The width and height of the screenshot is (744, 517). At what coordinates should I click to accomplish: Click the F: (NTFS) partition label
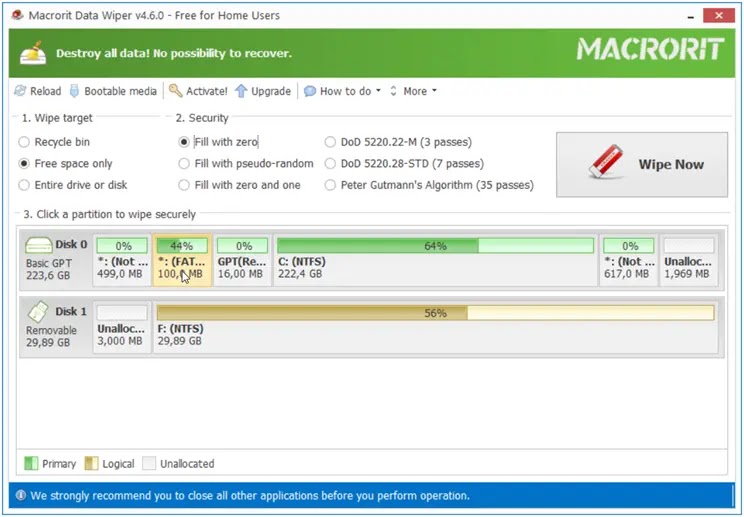180,329
